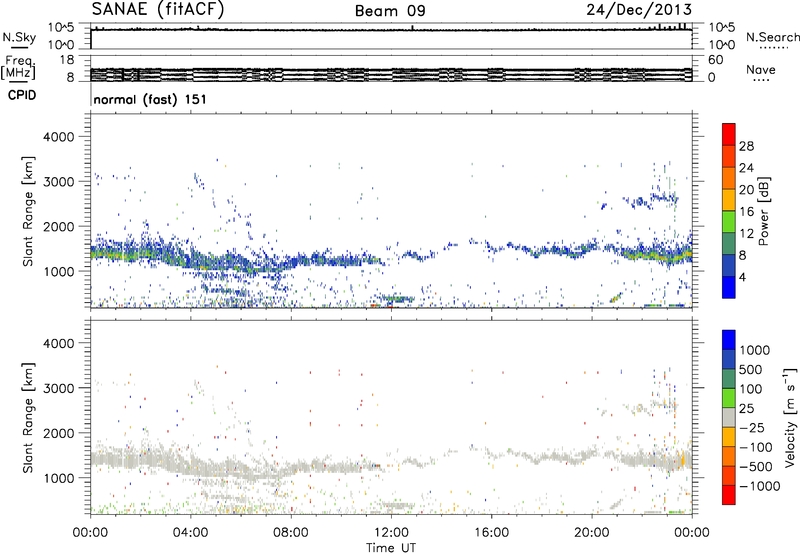This screenshot has height=554, width=800.
Task: Click the normal (fast) 151 mode text
Action: [x=151, y=99]
